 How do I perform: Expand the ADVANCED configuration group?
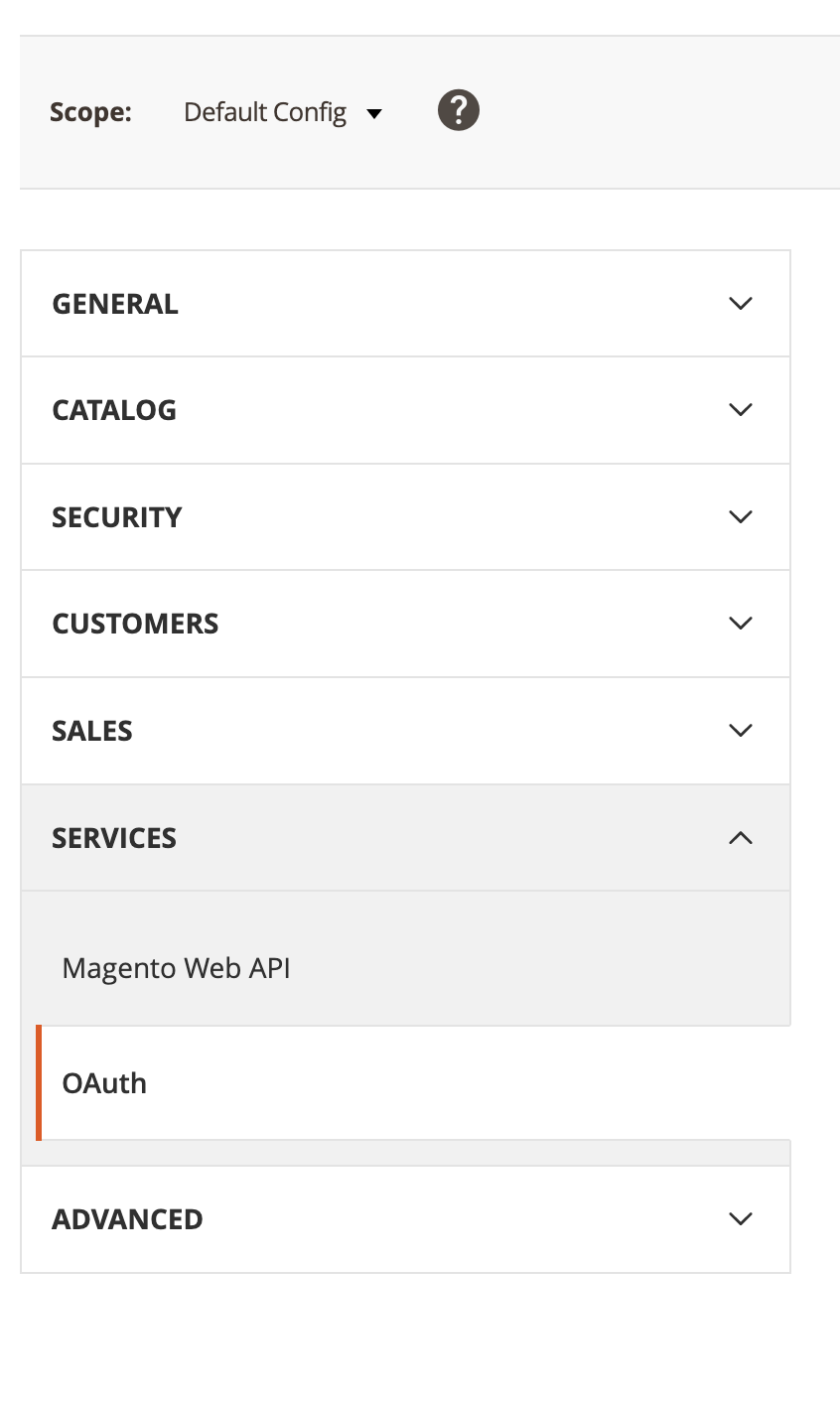click(127, 1219)
